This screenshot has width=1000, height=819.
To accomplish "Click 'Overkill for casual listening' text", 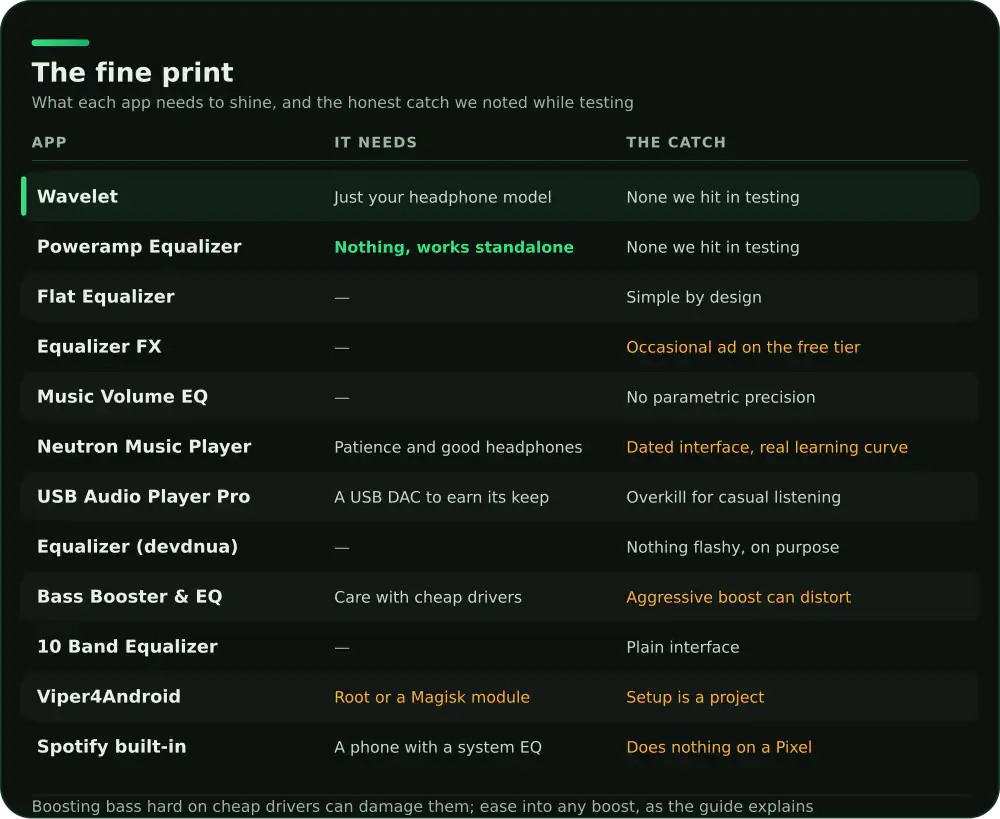I will pos(733,497).
